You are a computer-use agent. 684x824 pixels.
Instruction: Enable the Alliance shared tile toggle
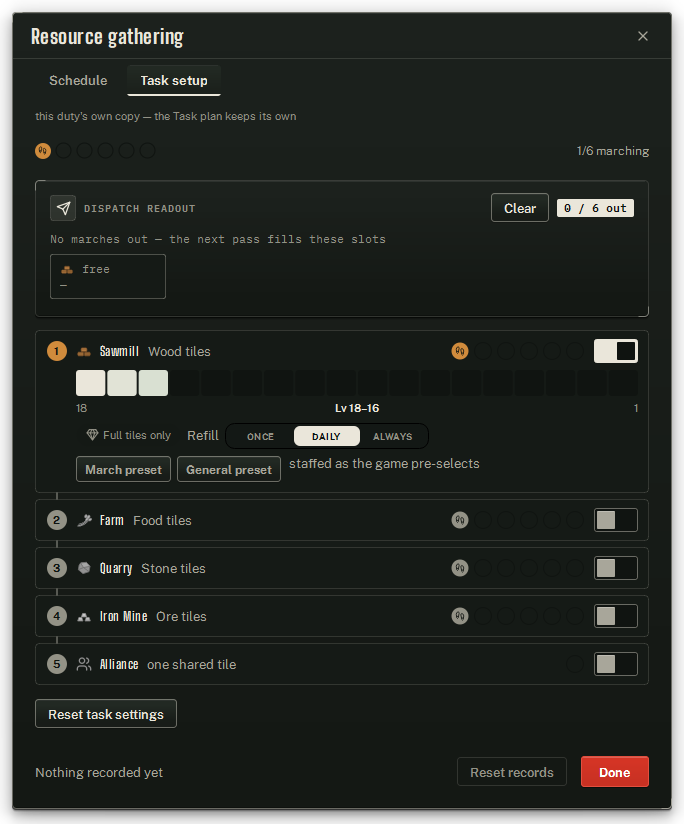616,664
